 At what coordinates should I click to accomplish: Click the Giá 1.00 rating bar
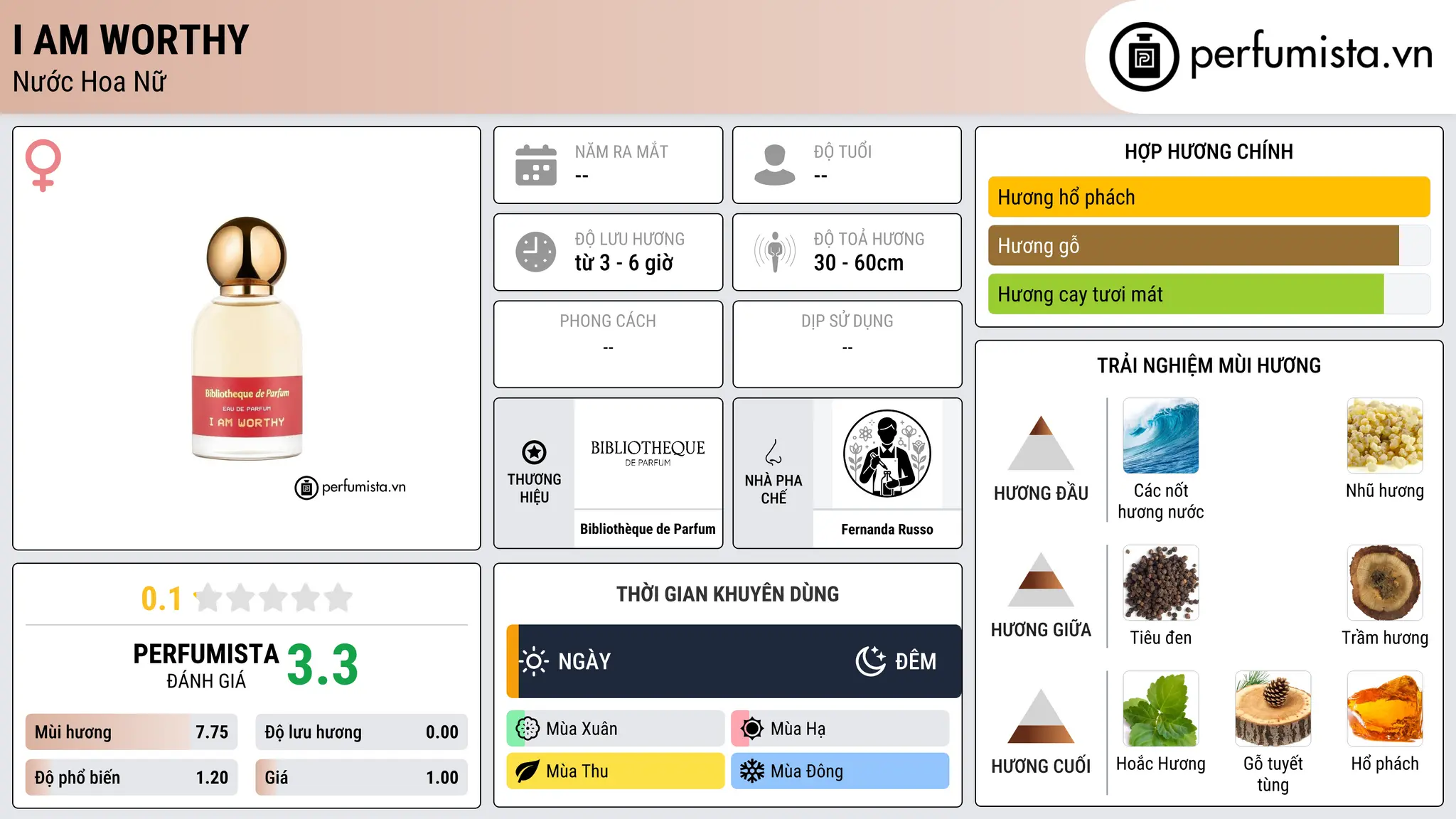(362, 778)
